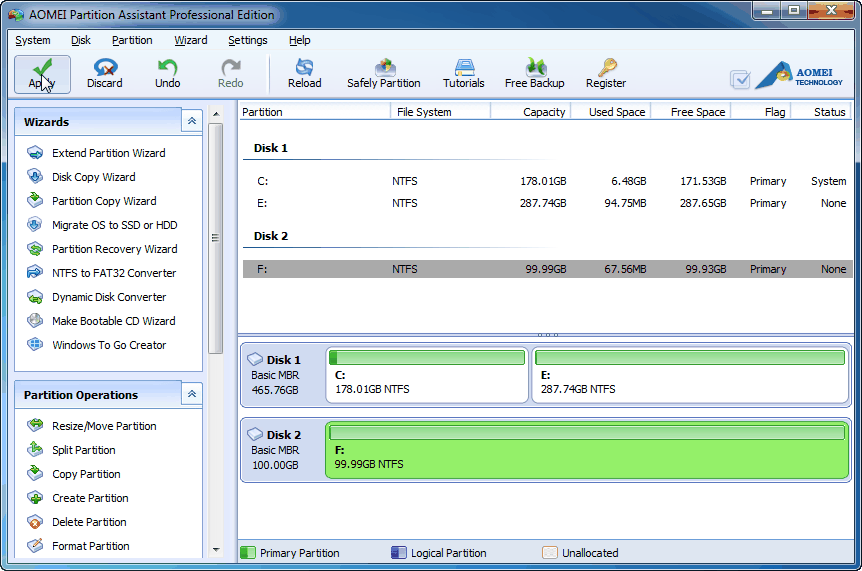Viewport: 862px width, 571px height.
Task: Collapse the Wizards panel
Action: [x=192, y=121]
